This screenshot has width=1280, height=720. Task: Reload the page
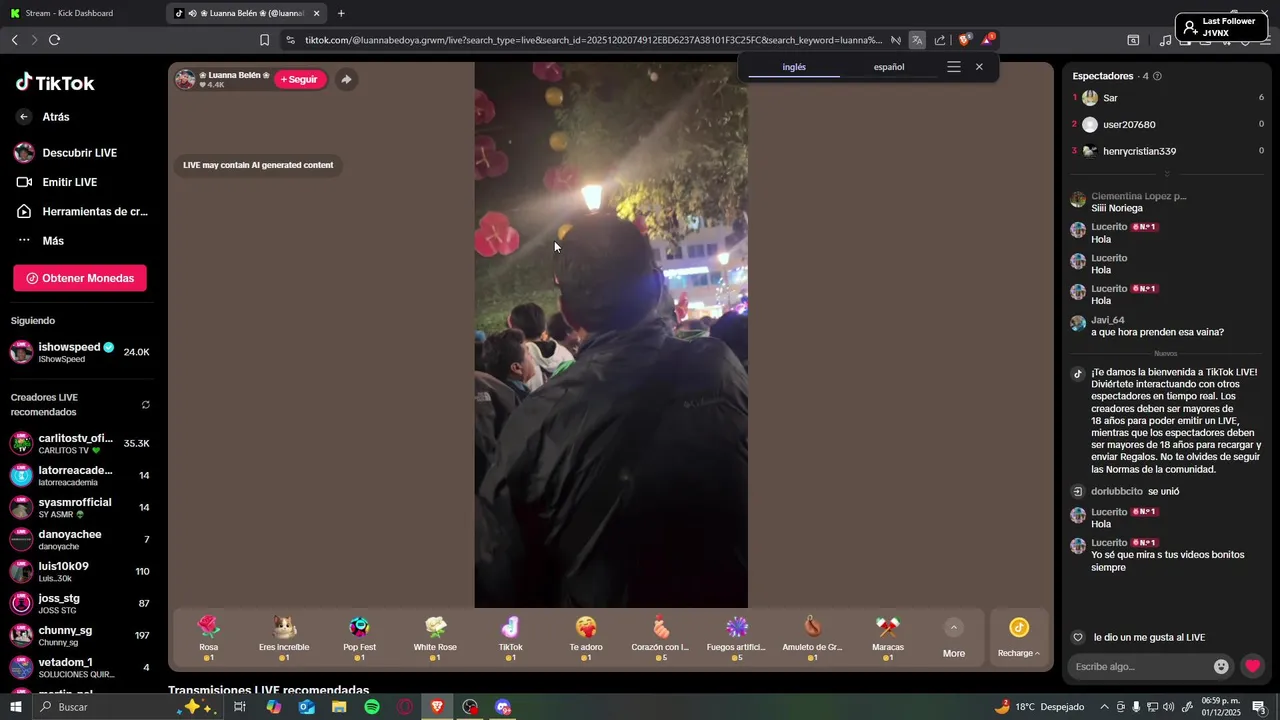click(54, 40)
